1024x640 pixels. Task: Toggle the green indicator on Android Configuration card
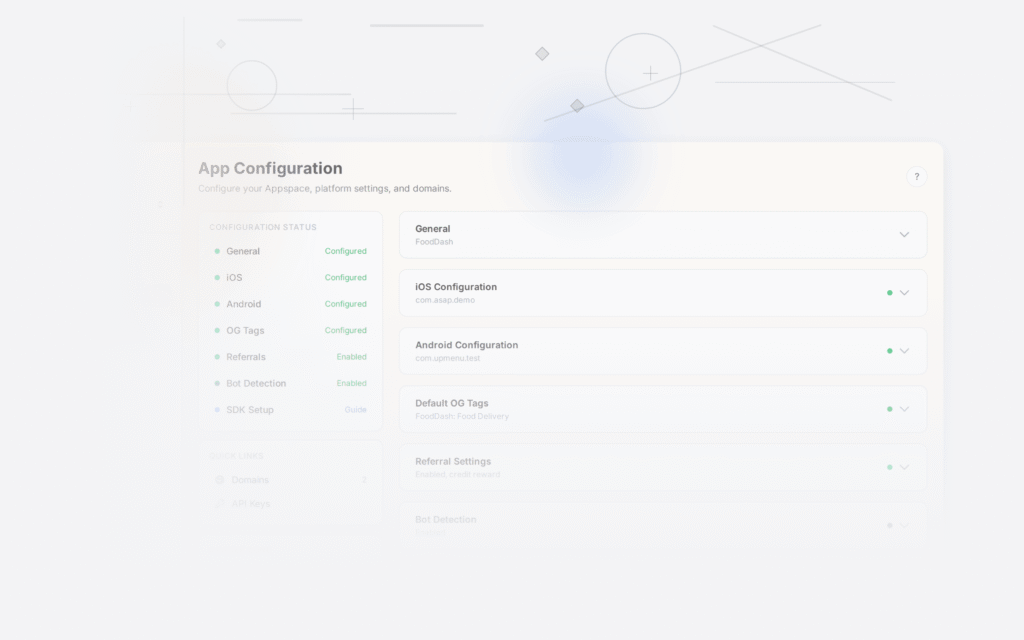click(x=890, y=351)
